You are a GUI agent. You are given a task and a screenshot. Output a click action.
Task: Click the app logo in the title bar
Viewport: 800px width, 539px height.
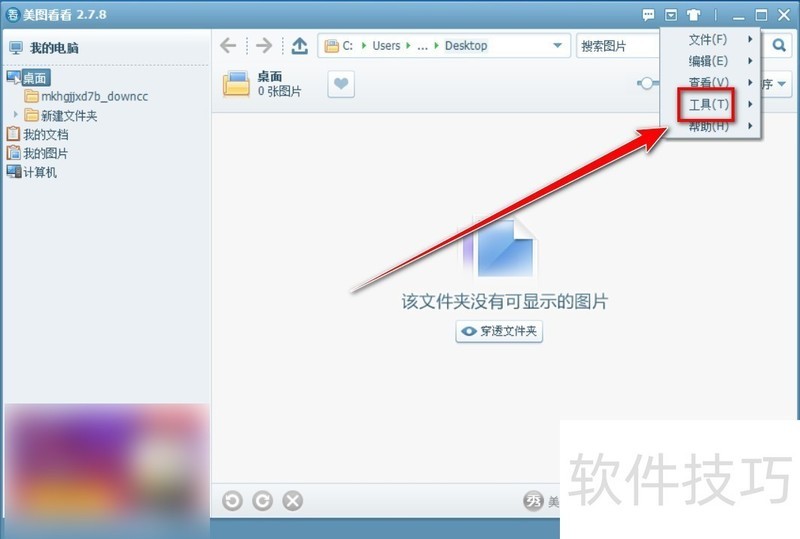12,14
